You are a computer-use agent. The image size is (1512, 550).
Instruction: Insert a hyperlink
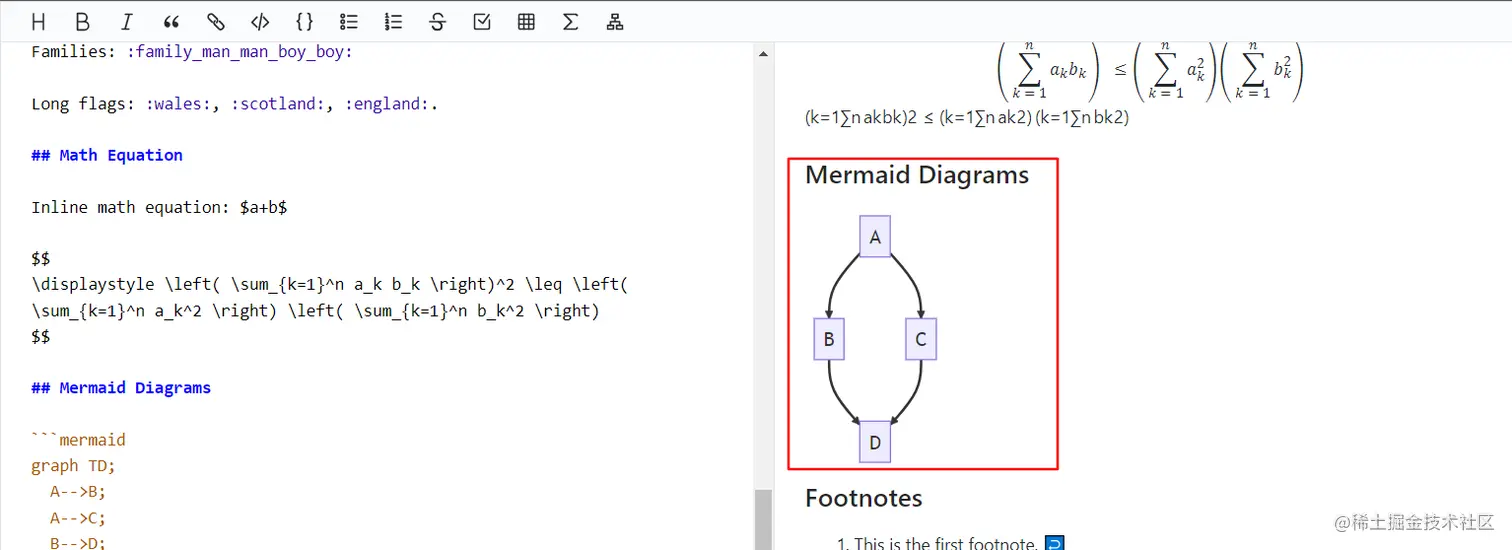pos(216,22)
